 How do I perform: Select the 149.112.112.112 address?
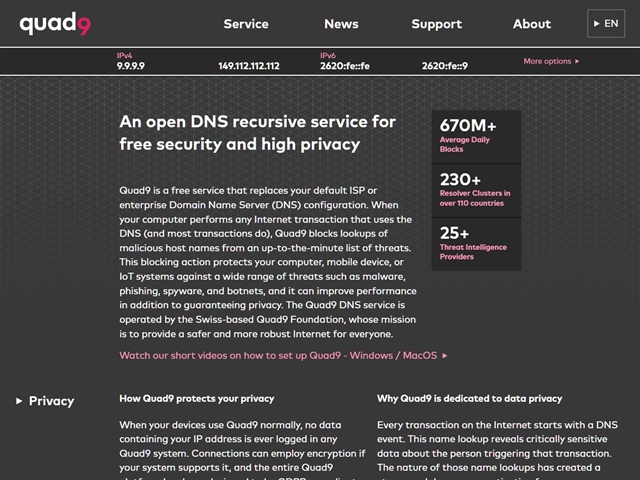[249, 66]
